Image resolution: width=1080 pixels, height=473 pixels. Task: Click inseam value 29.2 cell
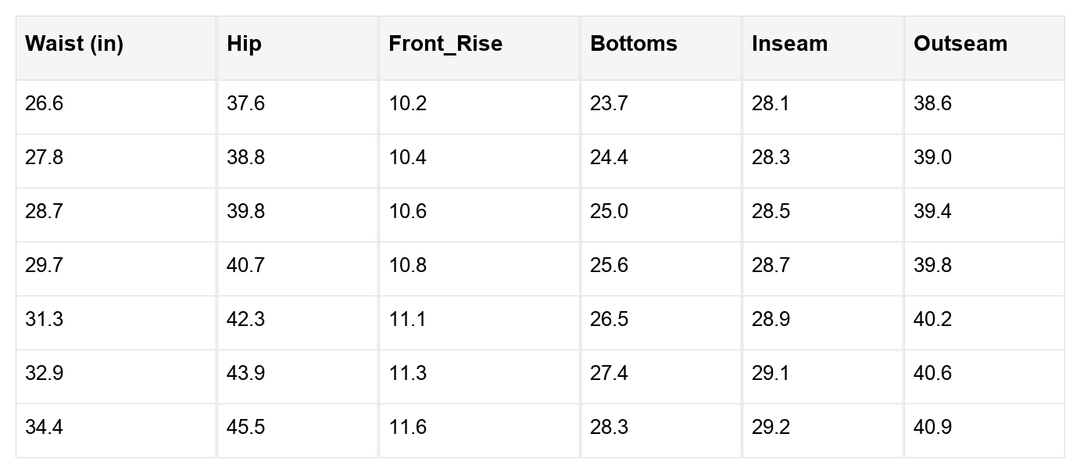771,428
